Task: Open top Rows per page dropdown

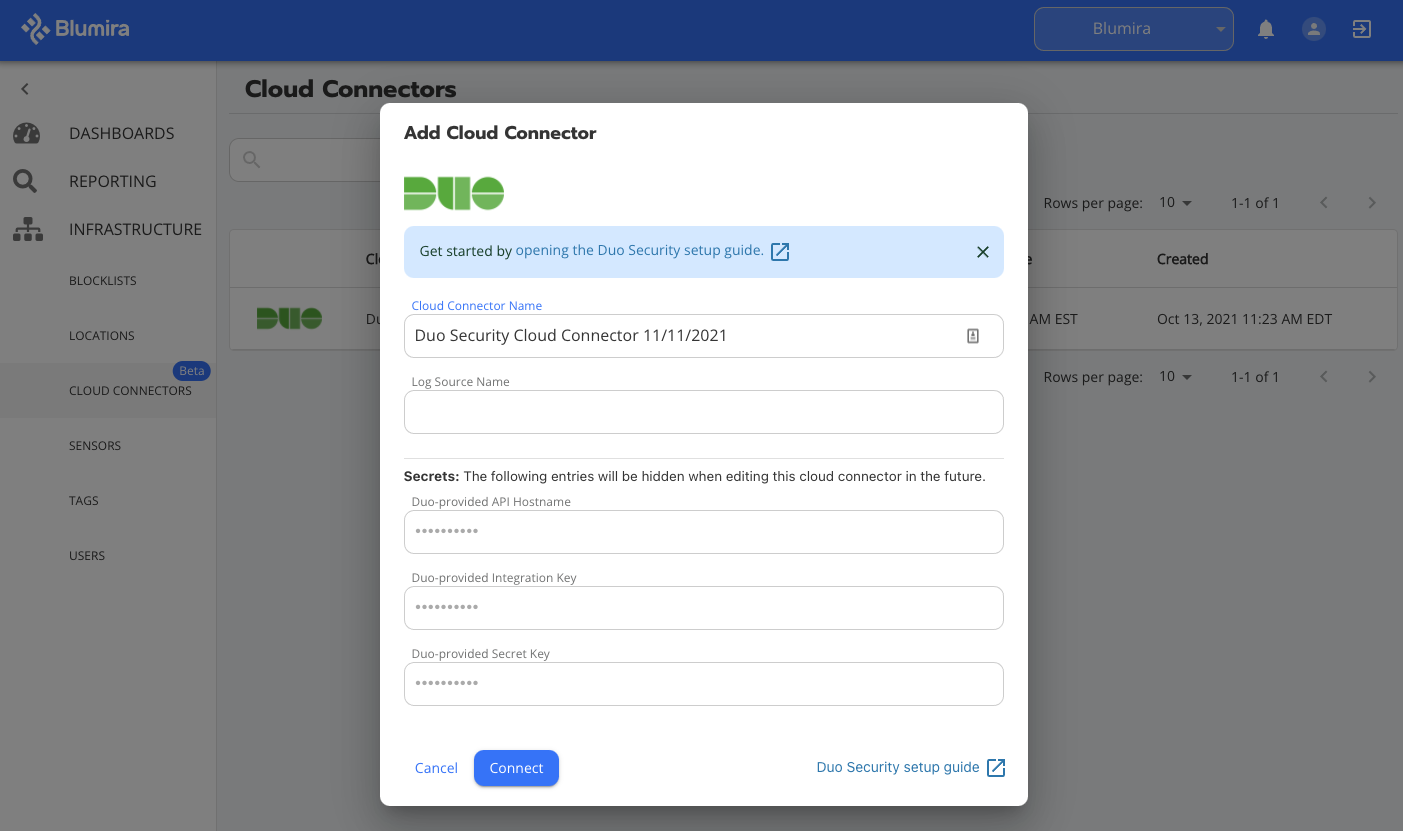Action: point(1176,203)
